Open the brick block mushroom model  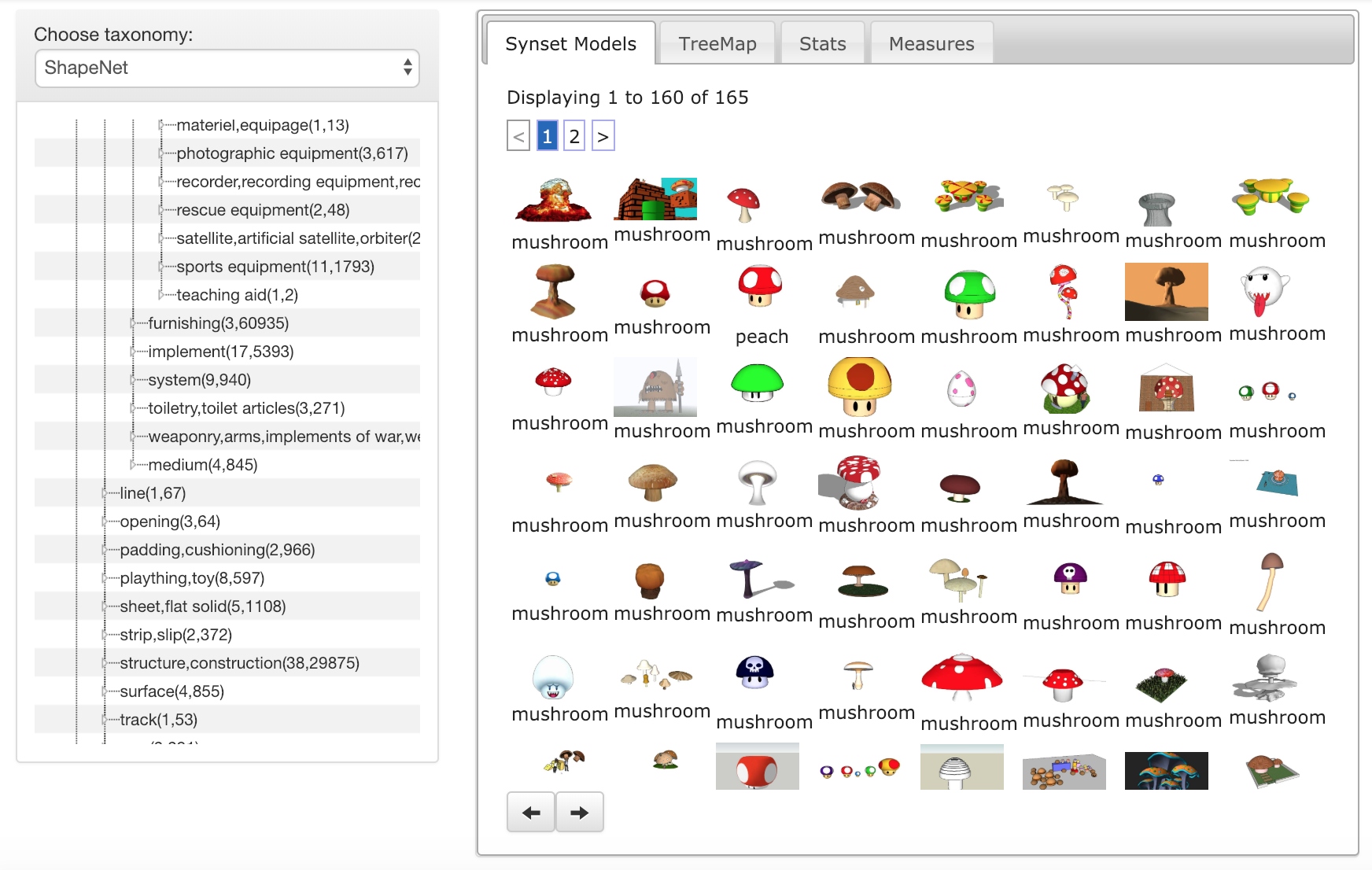tap(655, 199)
